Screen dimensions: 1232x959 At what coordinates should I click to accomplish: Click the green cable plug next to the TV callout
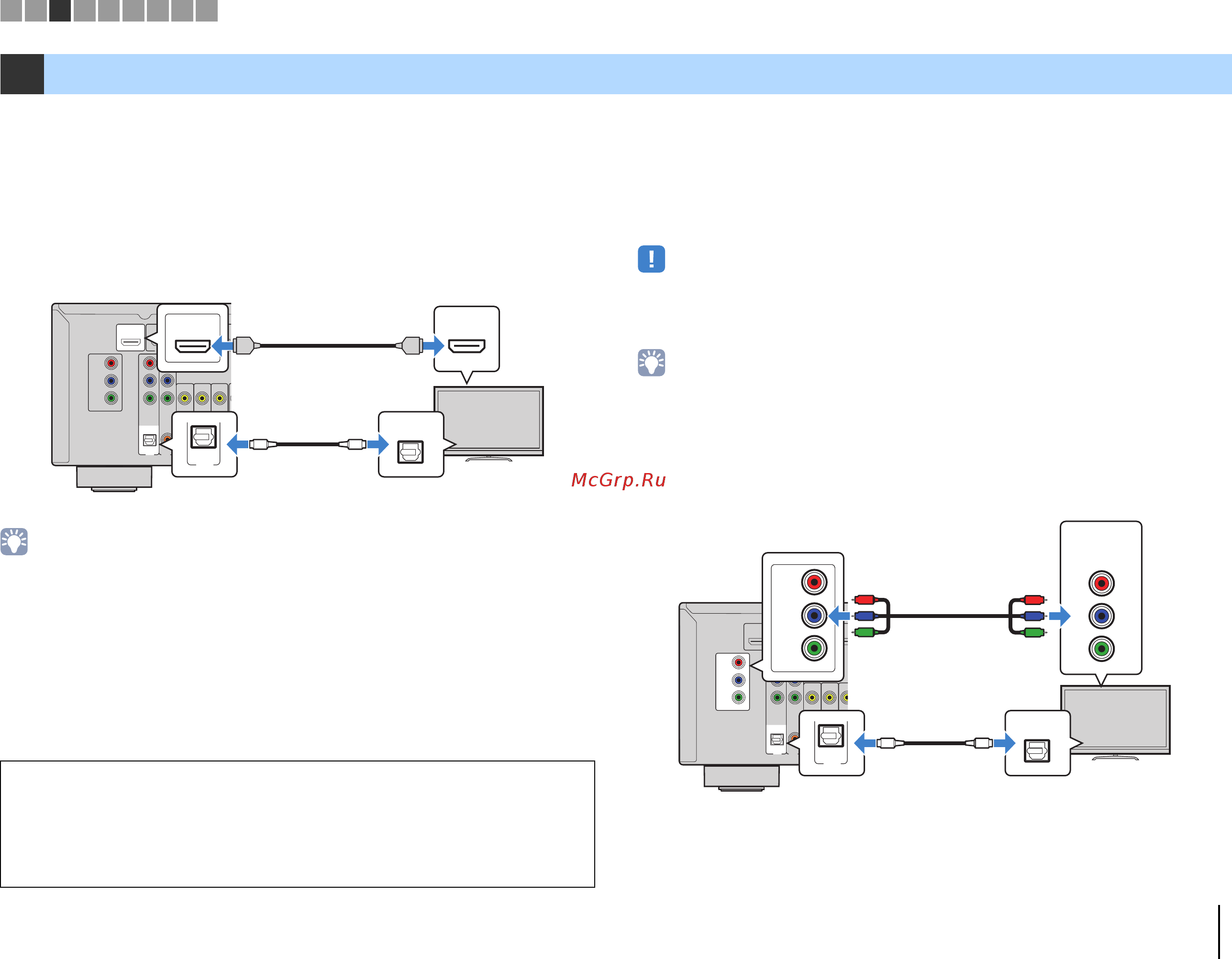click(1033, 633)
